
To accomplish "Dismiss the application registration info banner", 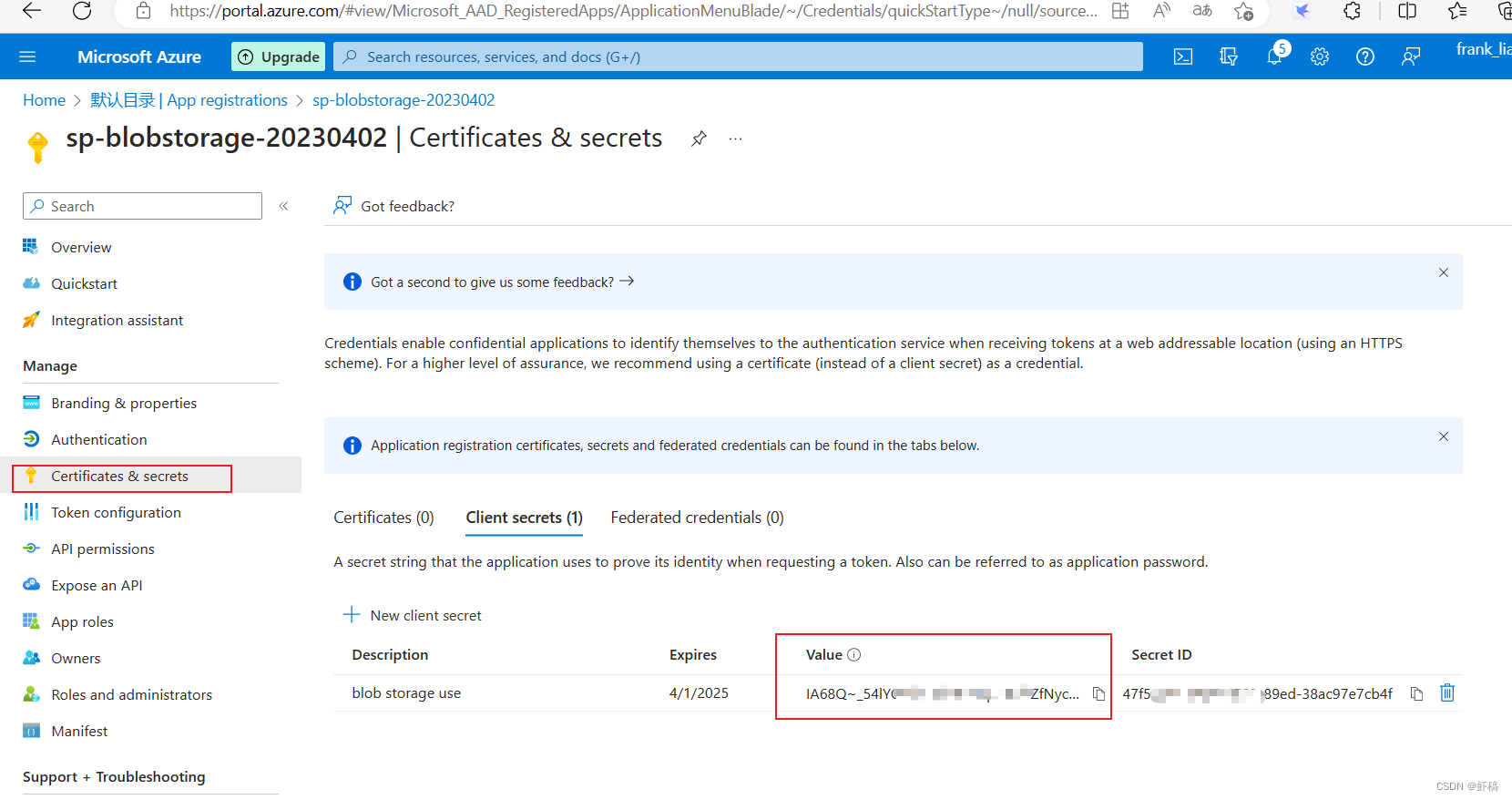I will (x=1444, y=436).
